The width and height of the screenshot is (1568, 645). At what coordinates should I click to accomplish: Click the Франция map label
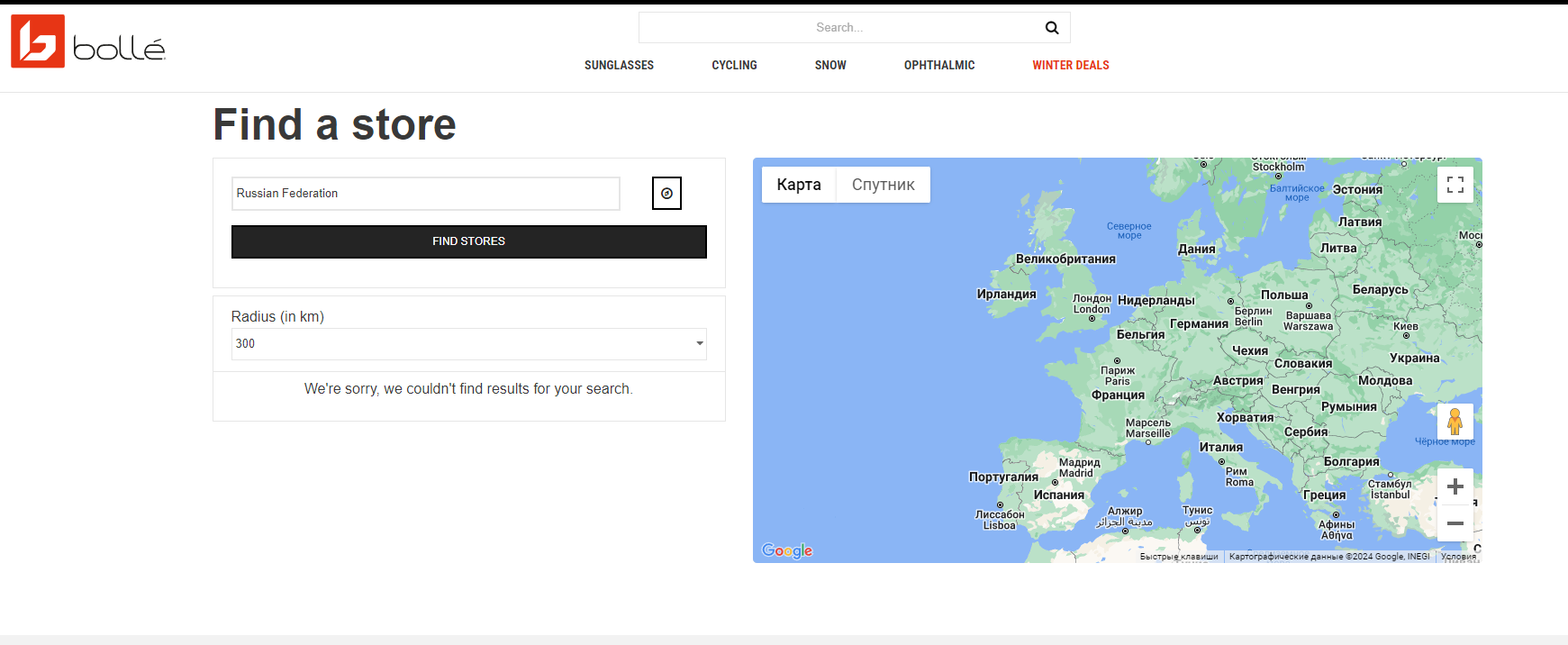point(1118,395)
